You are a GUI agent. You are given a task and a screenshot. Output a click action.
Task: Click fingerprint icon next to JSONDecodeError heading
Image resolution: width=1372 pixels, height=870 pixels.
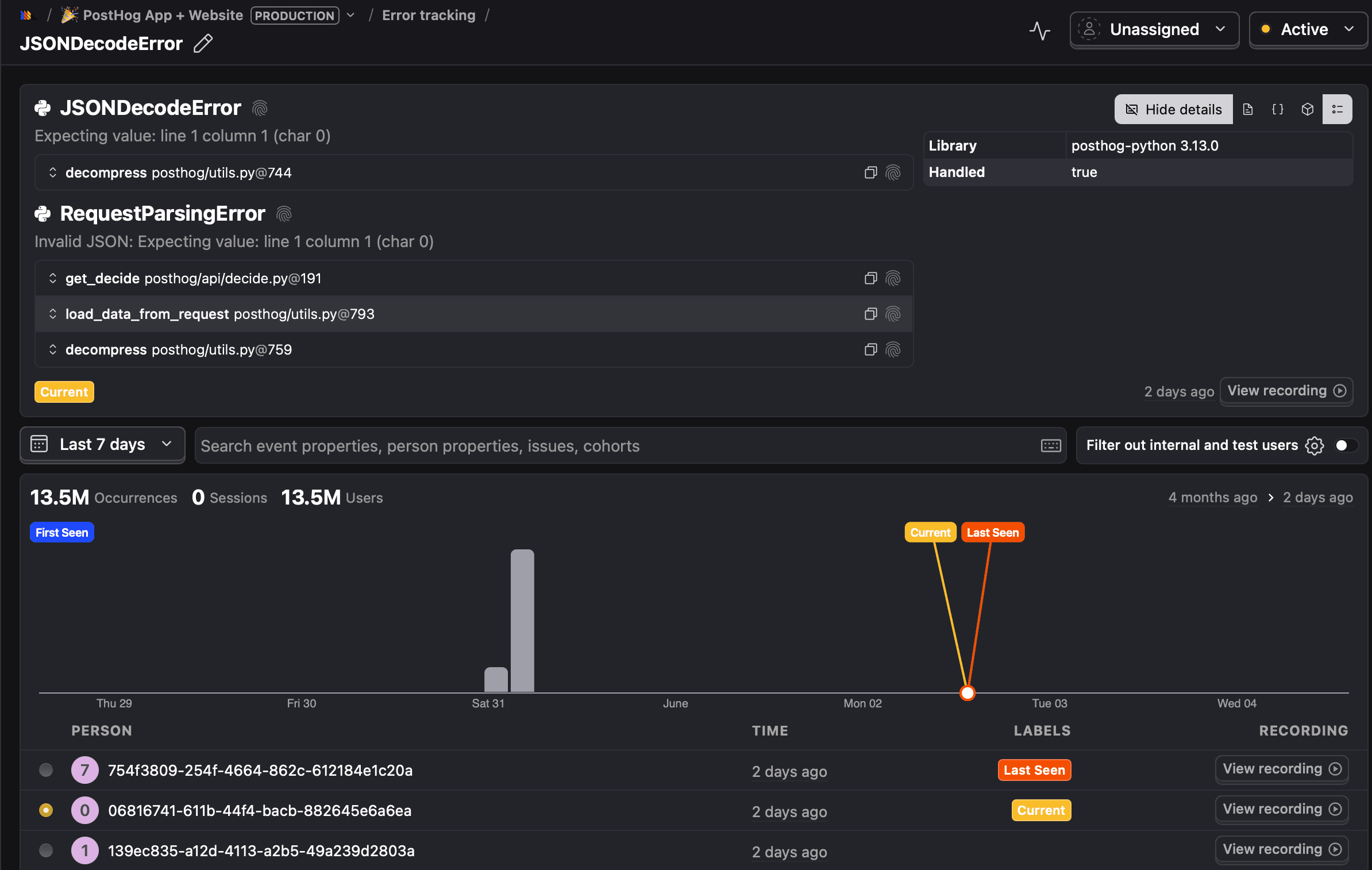260,108
